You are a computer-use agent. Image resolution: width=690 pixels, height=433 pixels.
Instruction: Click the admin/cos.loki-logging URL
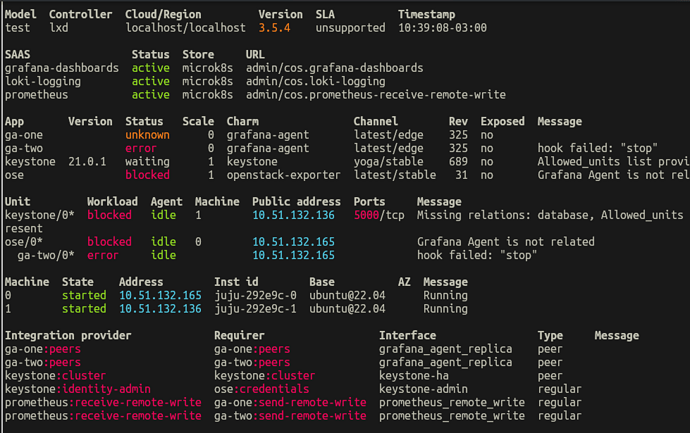(316, 81)
